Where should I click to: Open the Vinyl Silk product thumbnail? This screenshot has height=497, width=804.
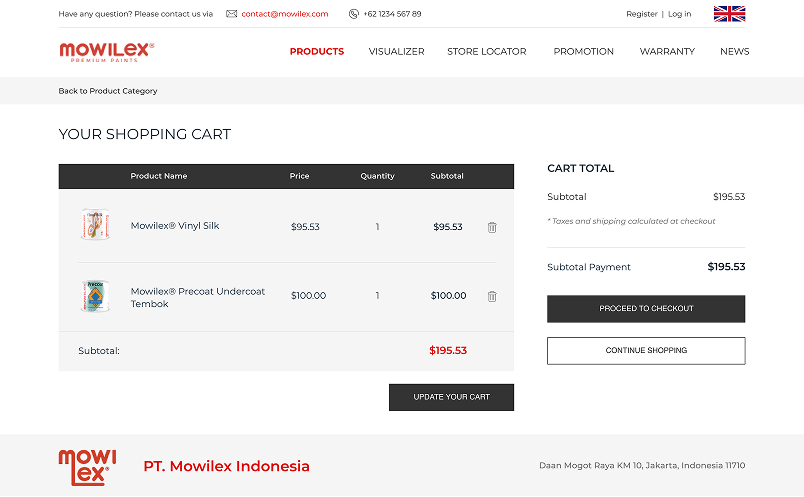[x=95, y=225]
